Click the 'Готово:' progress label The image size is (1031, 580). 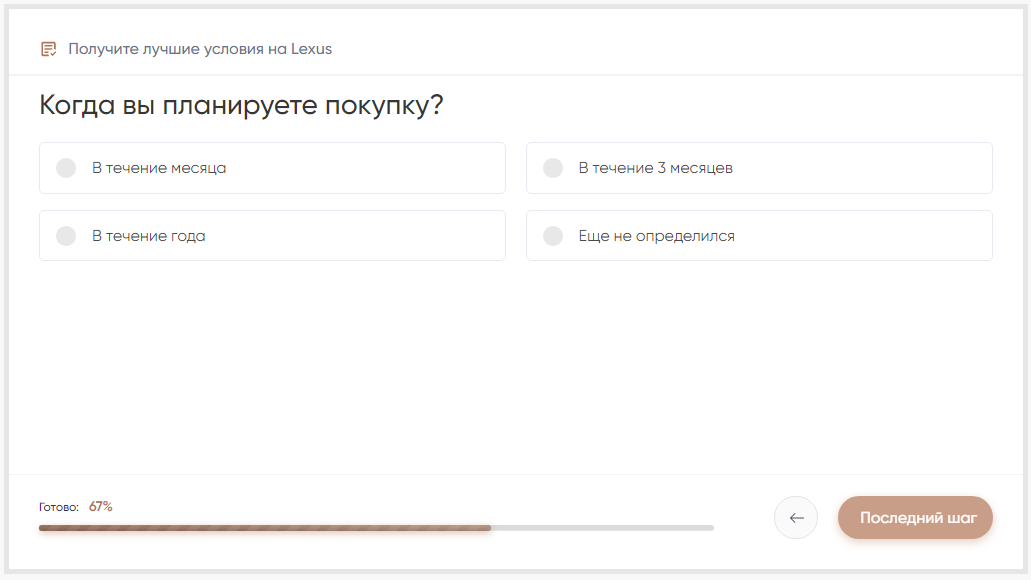[59, 507]
